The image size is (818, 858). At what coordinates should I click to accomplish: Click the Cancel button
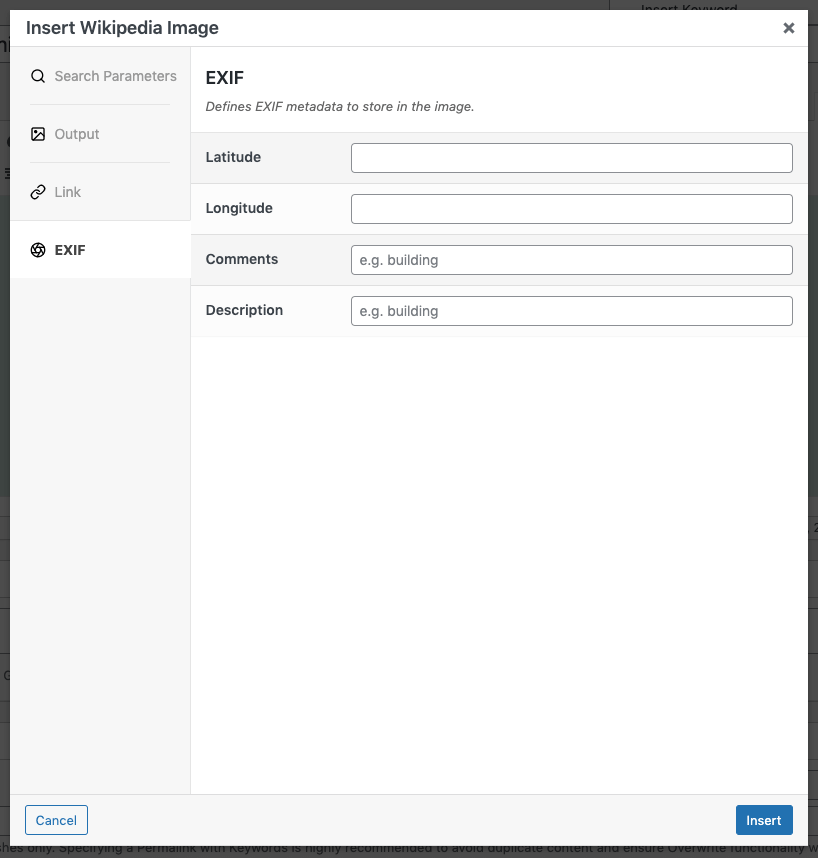pyautogui.click(x=56, y=820)
